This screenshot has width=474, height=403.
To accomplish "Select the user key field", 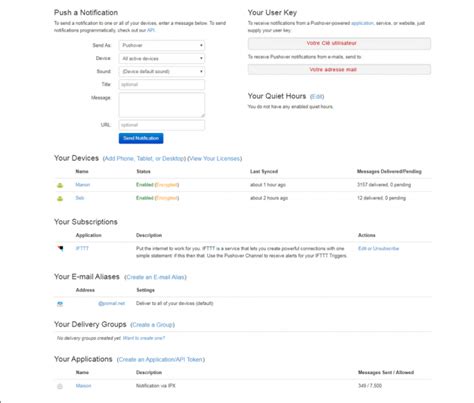I will coord(339,43).
